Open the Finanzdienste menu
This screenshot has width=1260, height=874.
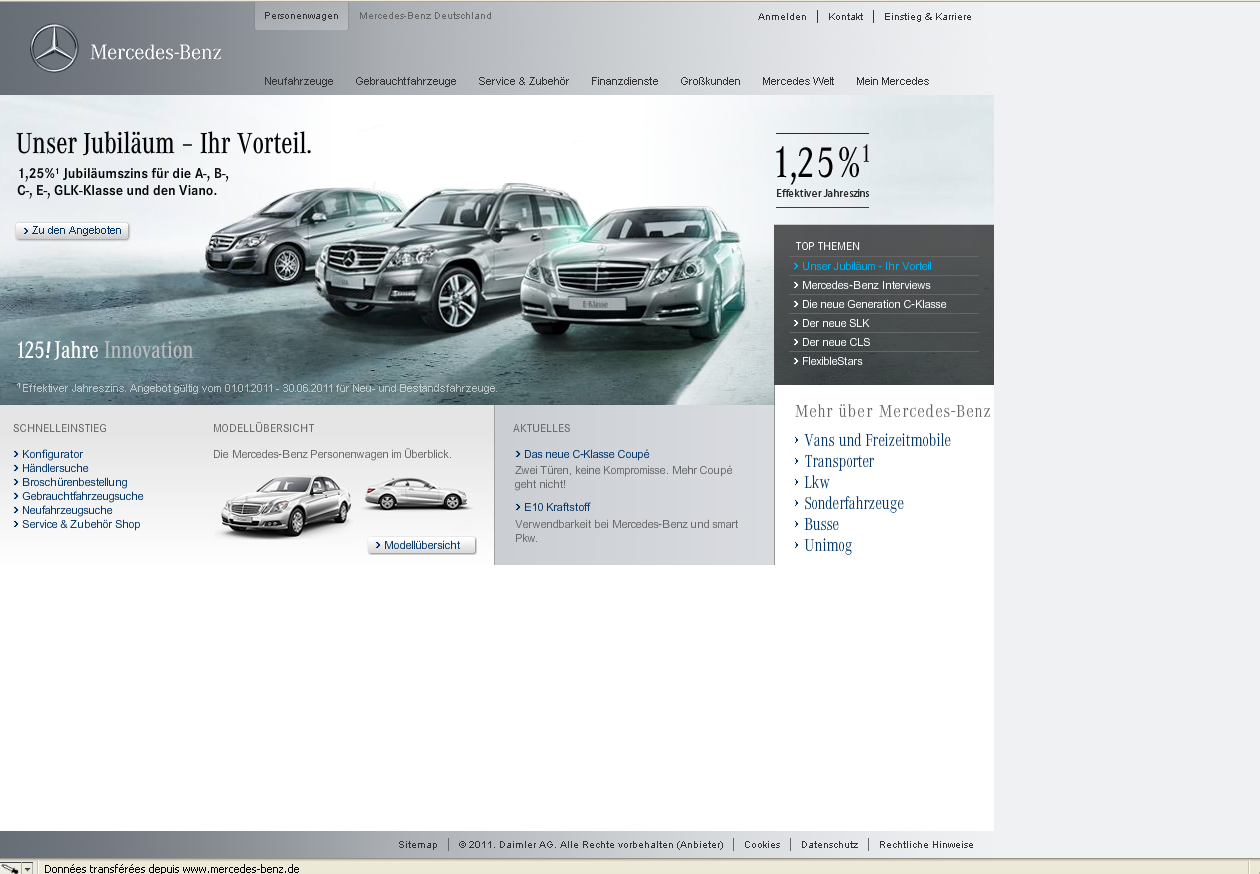624,81
